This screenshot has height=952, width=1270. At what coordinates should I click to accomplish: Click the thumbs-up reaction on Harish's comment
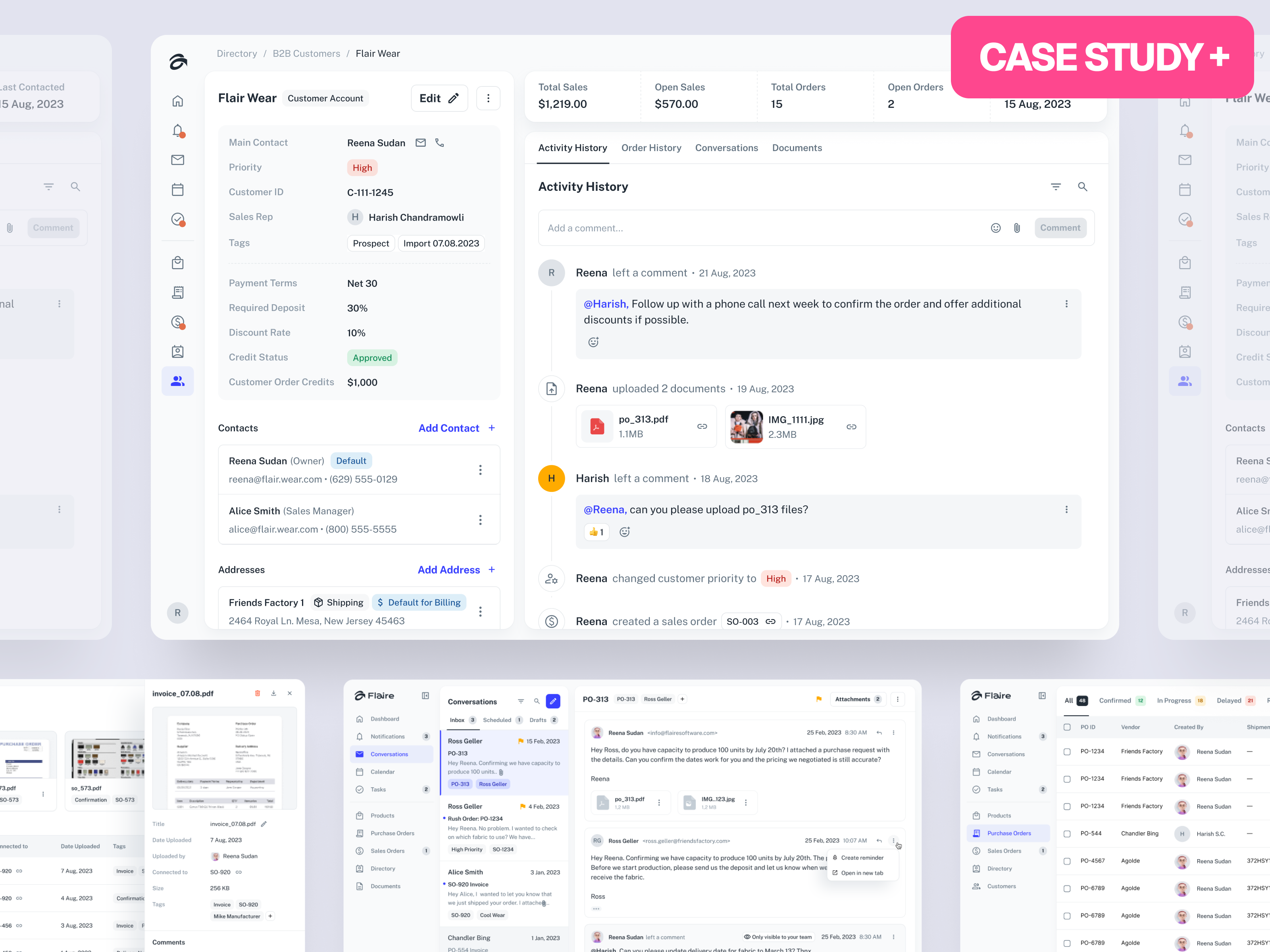596,532
